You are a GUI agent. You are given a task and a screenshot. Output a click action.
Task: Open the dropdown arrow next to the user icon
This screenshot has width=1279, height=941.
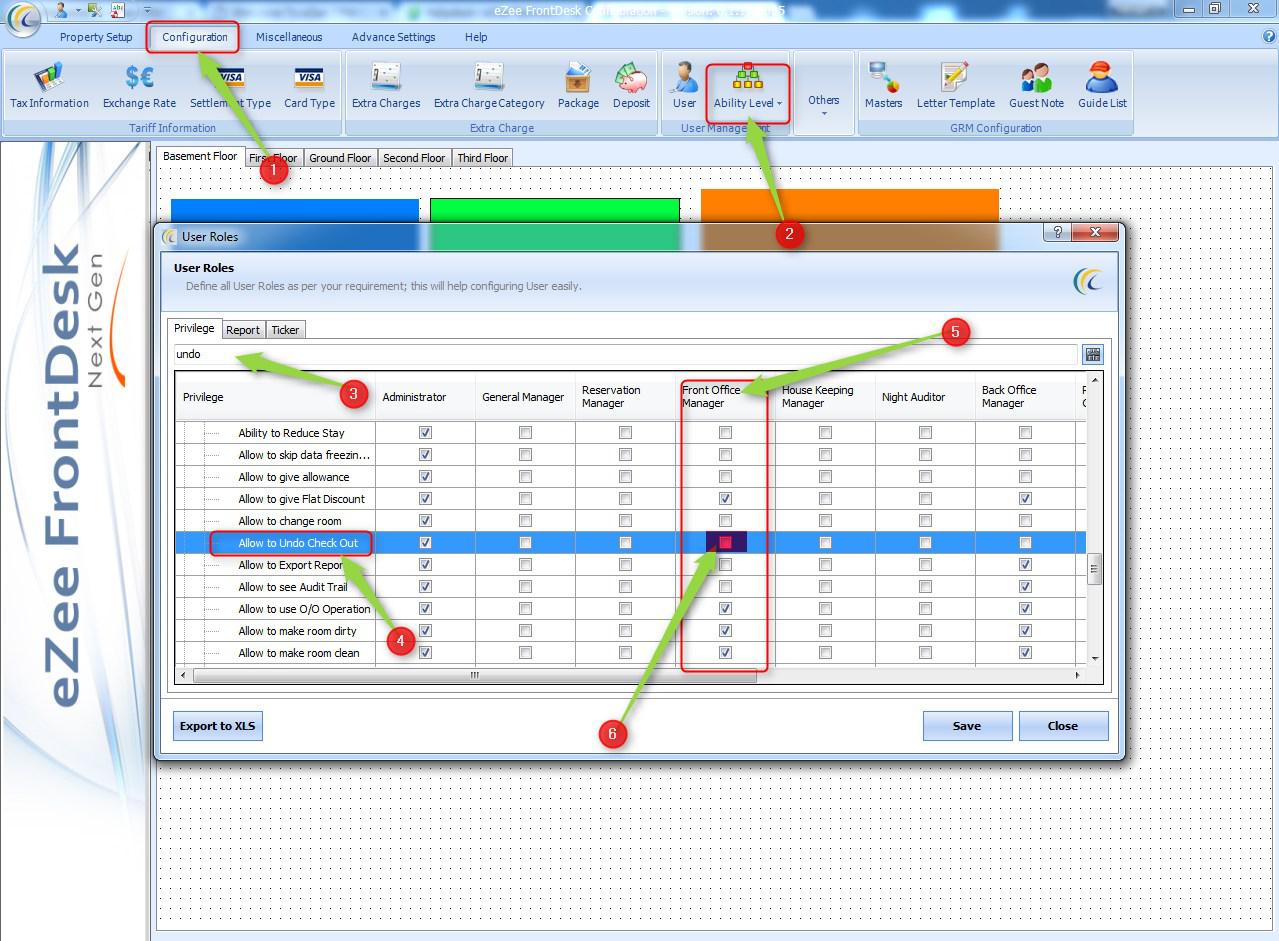[x=77, y=10]
